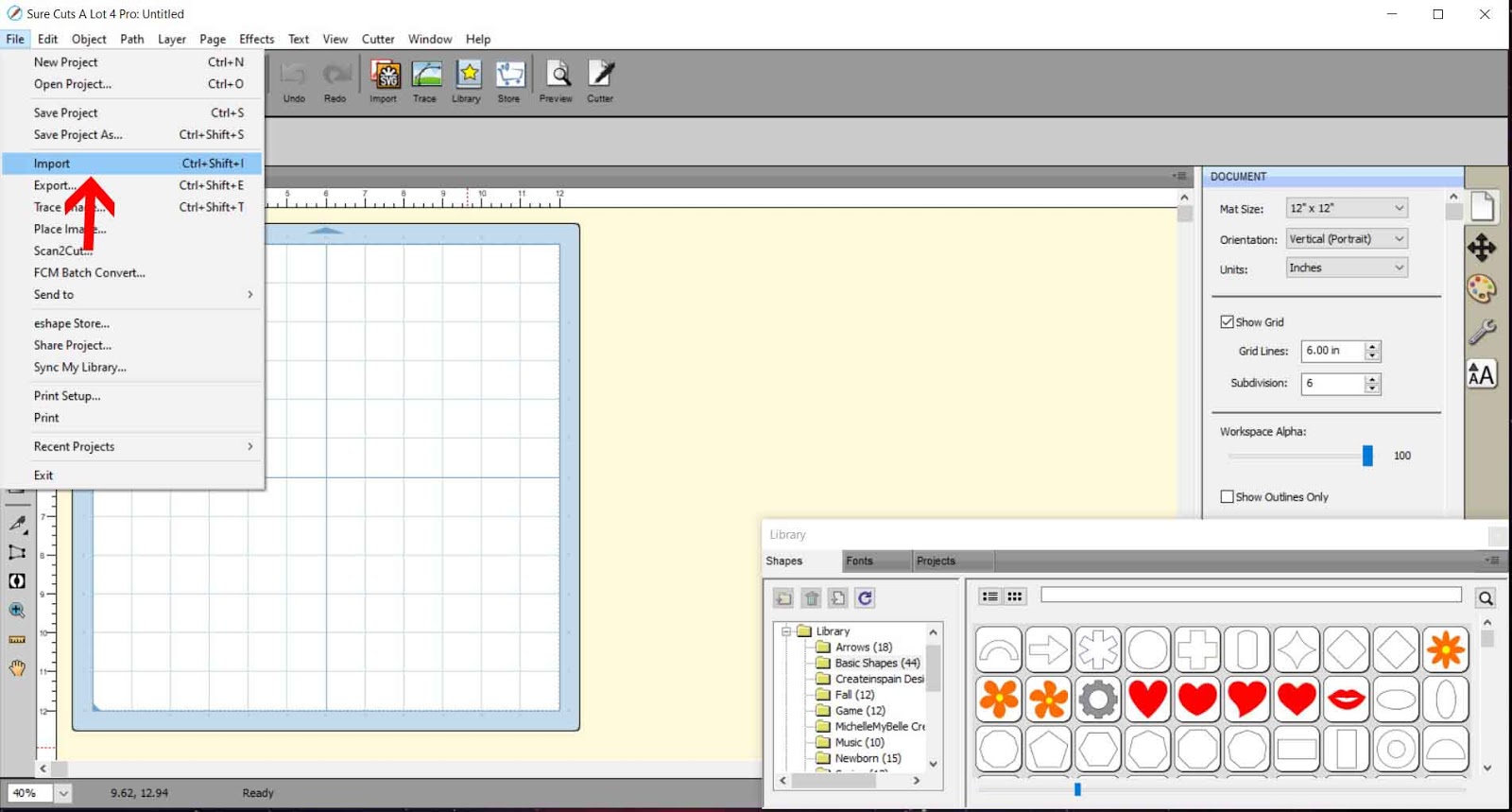Viewport: 1512px width, 812px height.
Task: Choose Print Setup menu entry
Action: 132,396
